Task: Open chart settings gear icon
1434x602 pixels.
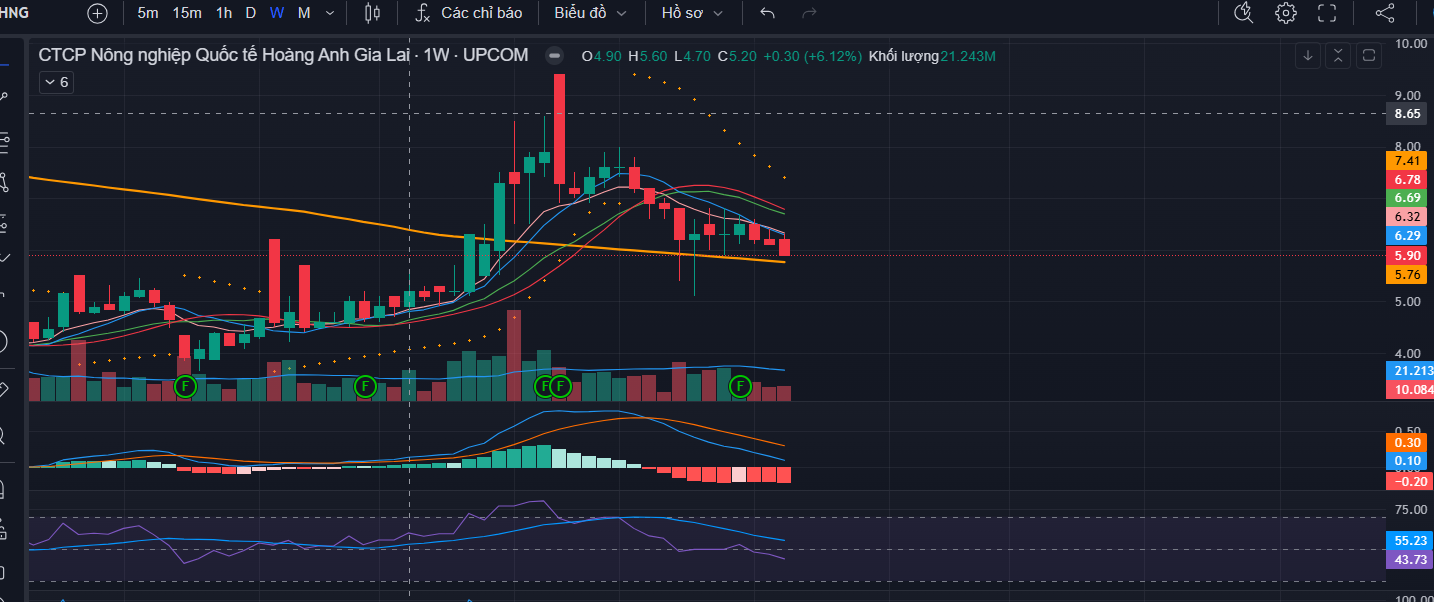Action: pos(1286,13)
